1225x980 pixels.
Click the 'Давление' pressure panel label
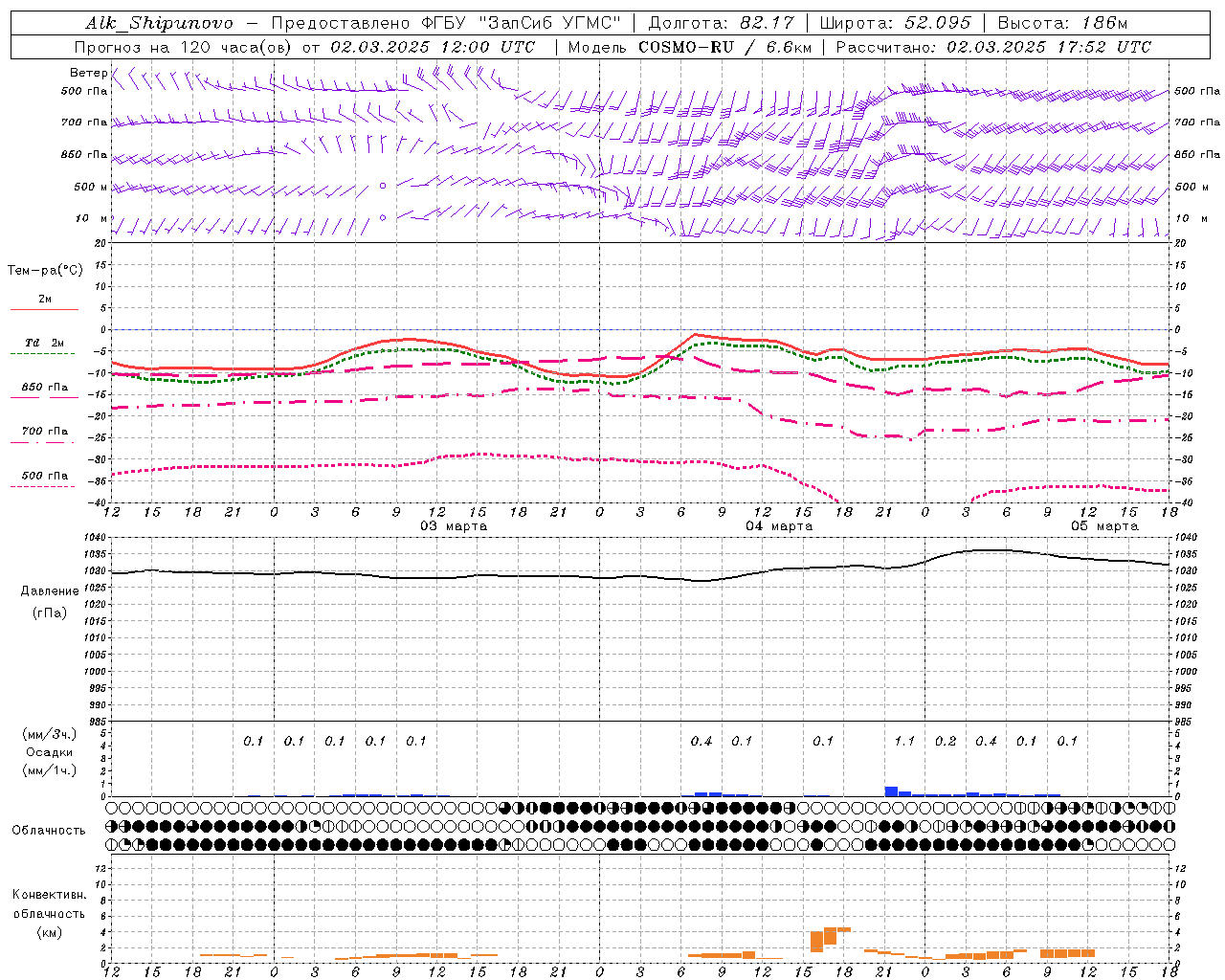(x=50, y=591)
